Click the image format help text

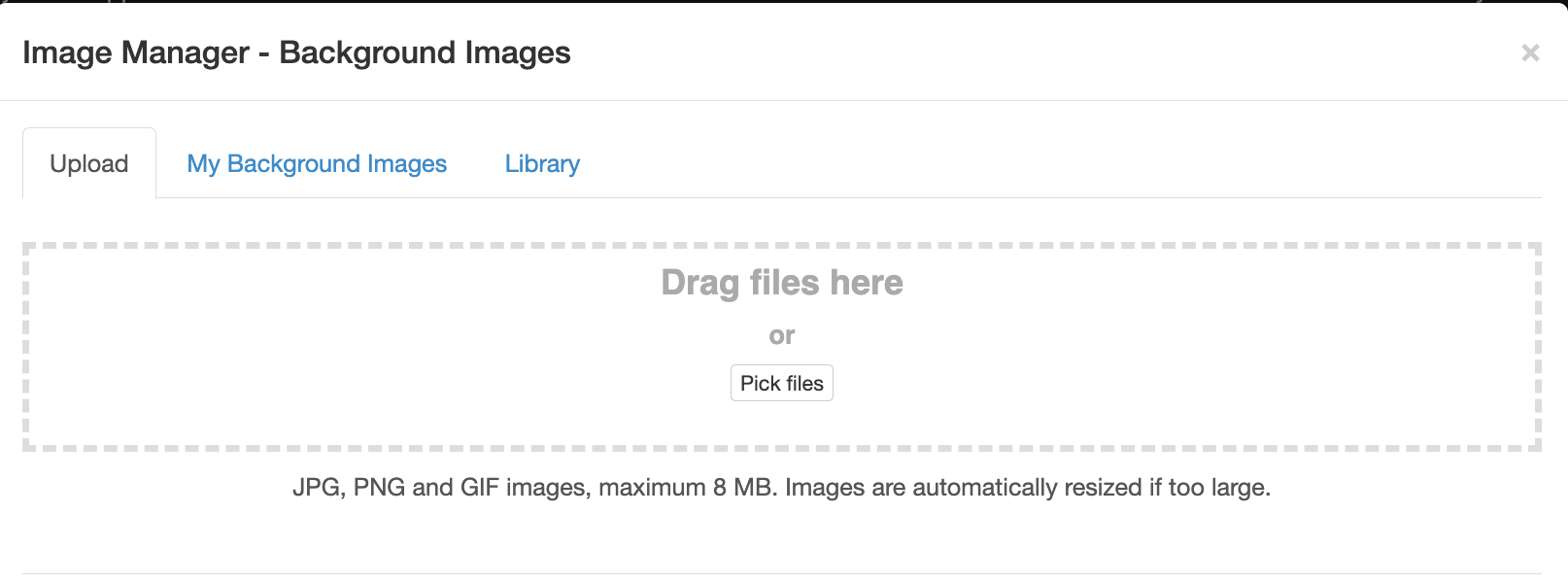pyautogui.click(x=783, y=487)
